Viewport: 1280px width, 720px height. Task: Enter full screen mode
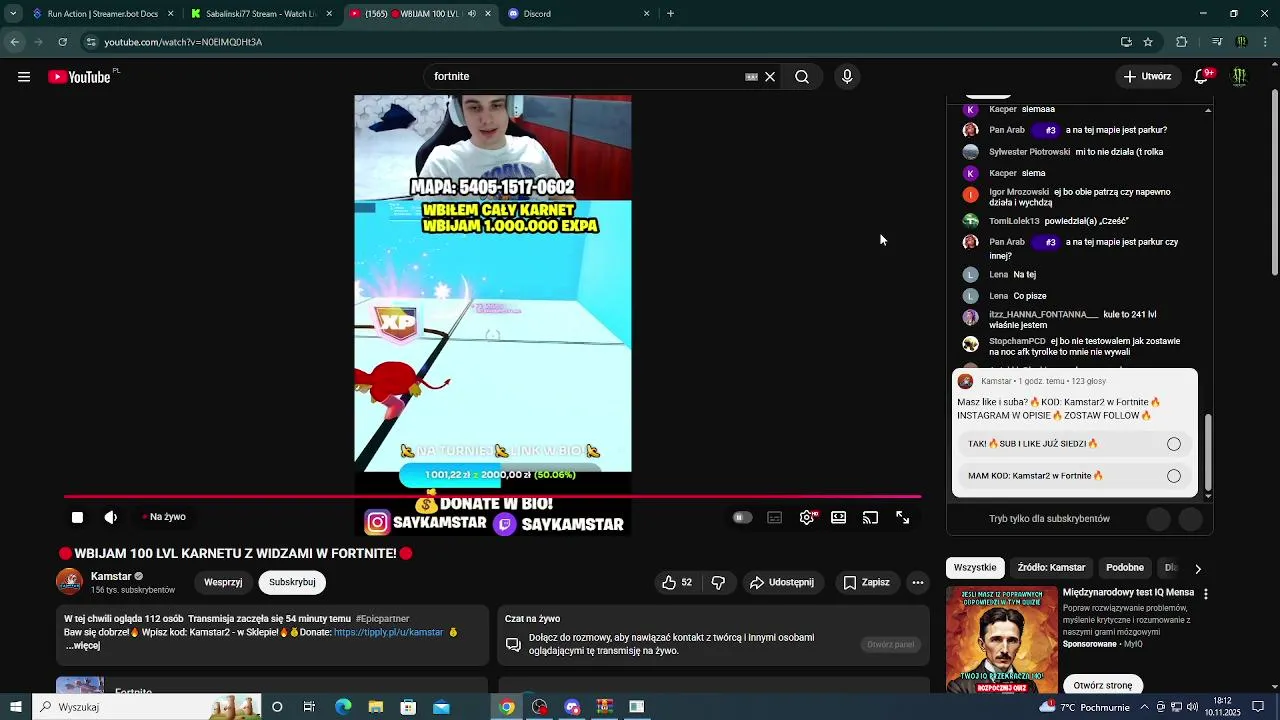click(x=903, y=517)
